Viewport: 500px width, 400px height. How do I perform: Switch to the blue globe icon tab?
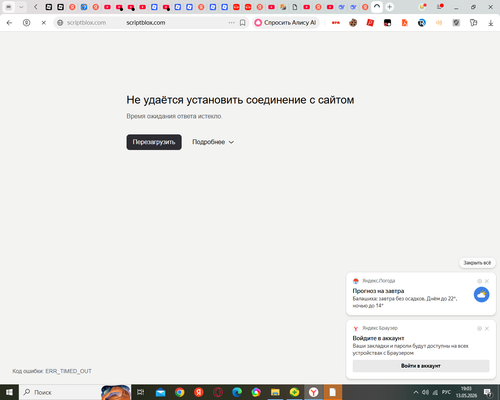tap(84, 7)
